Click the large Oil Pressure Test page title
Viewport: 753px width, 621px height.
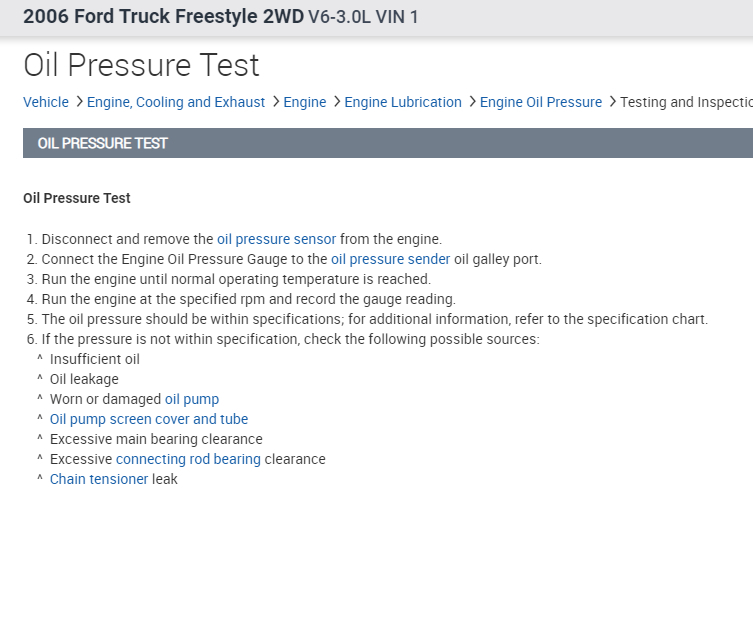coord(141,65)
